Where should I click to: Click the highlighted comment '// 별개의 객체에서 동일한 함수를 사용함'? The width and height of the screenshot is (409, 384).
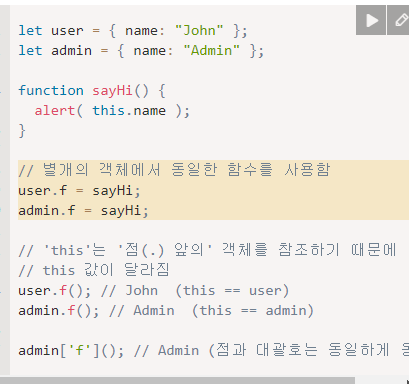click(x=174, y=170)
